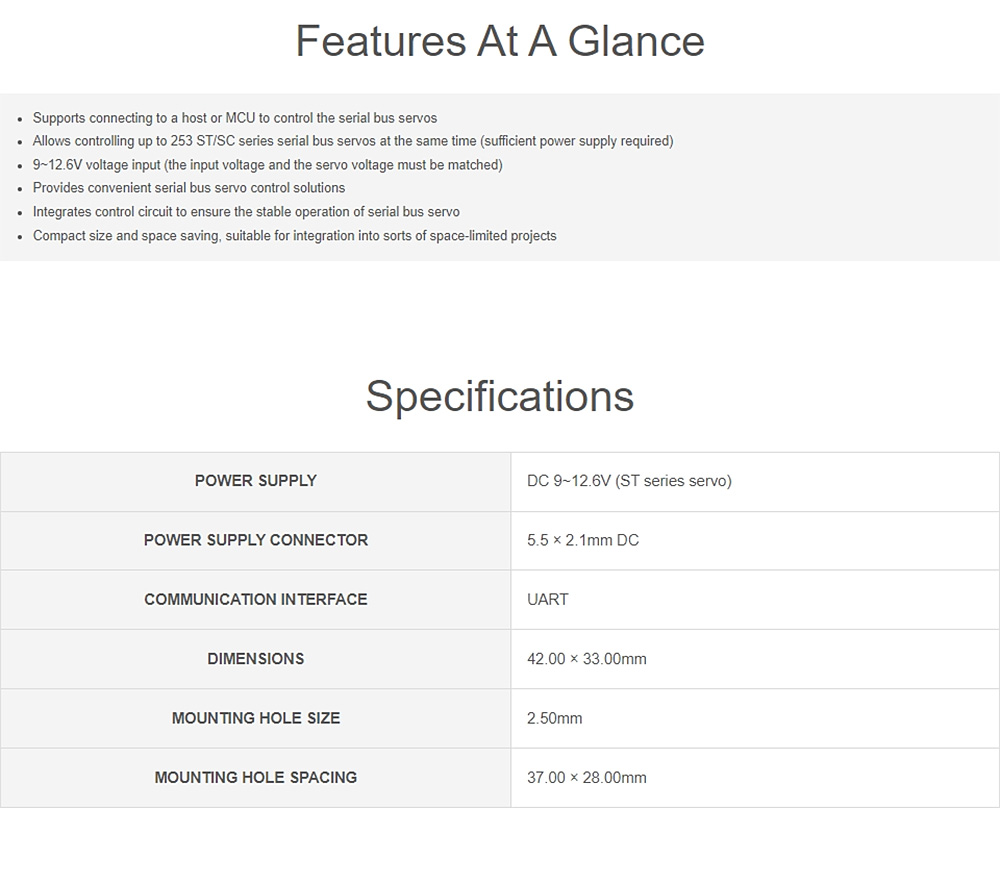
Task: Click the DIMENSIONS label cell
Action: pos(256,659)
